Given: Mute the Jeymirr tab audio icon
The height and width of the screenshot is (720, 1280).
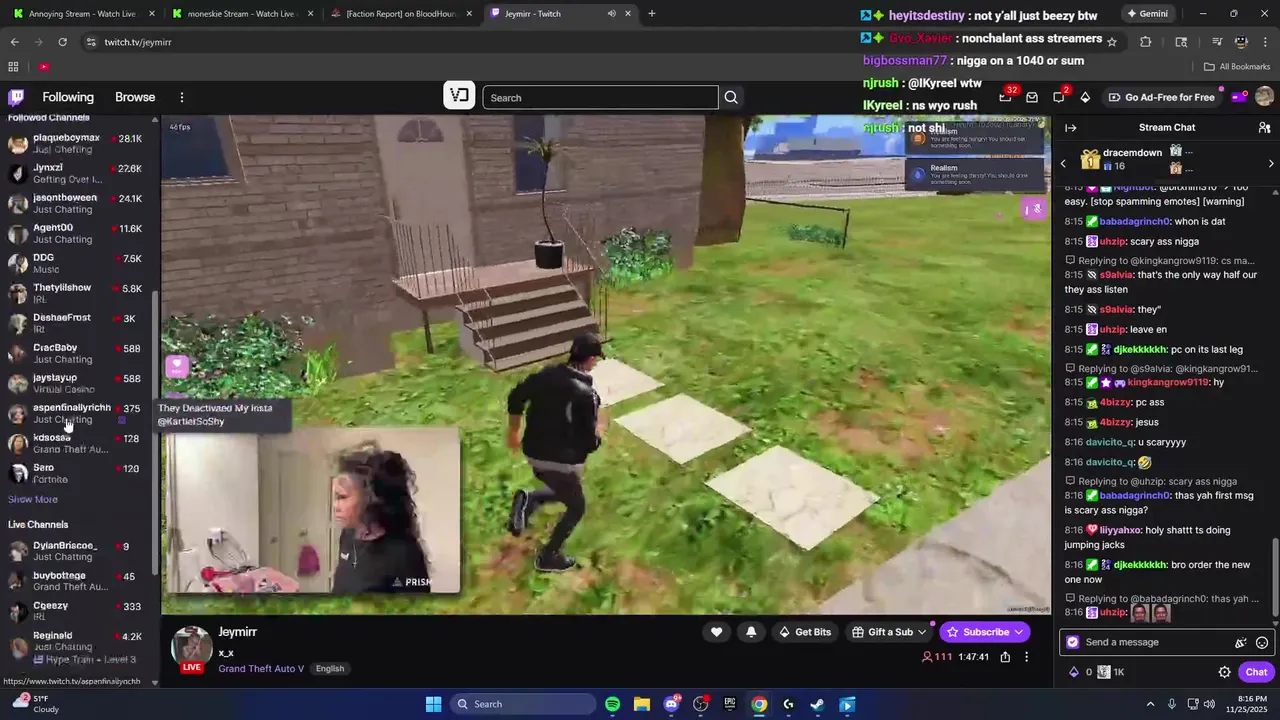Looking at the screenshot, I should click(611, 14).
